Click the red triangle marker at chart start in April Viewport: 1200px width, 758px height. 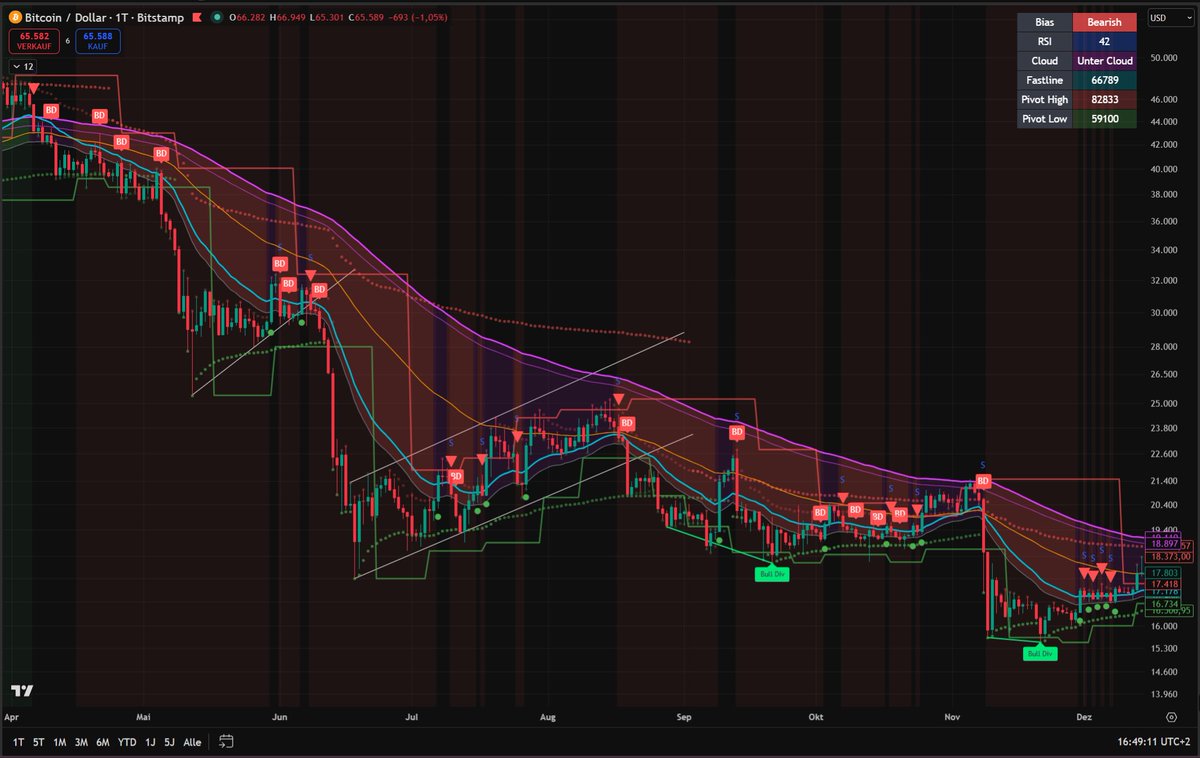[34, 88]
